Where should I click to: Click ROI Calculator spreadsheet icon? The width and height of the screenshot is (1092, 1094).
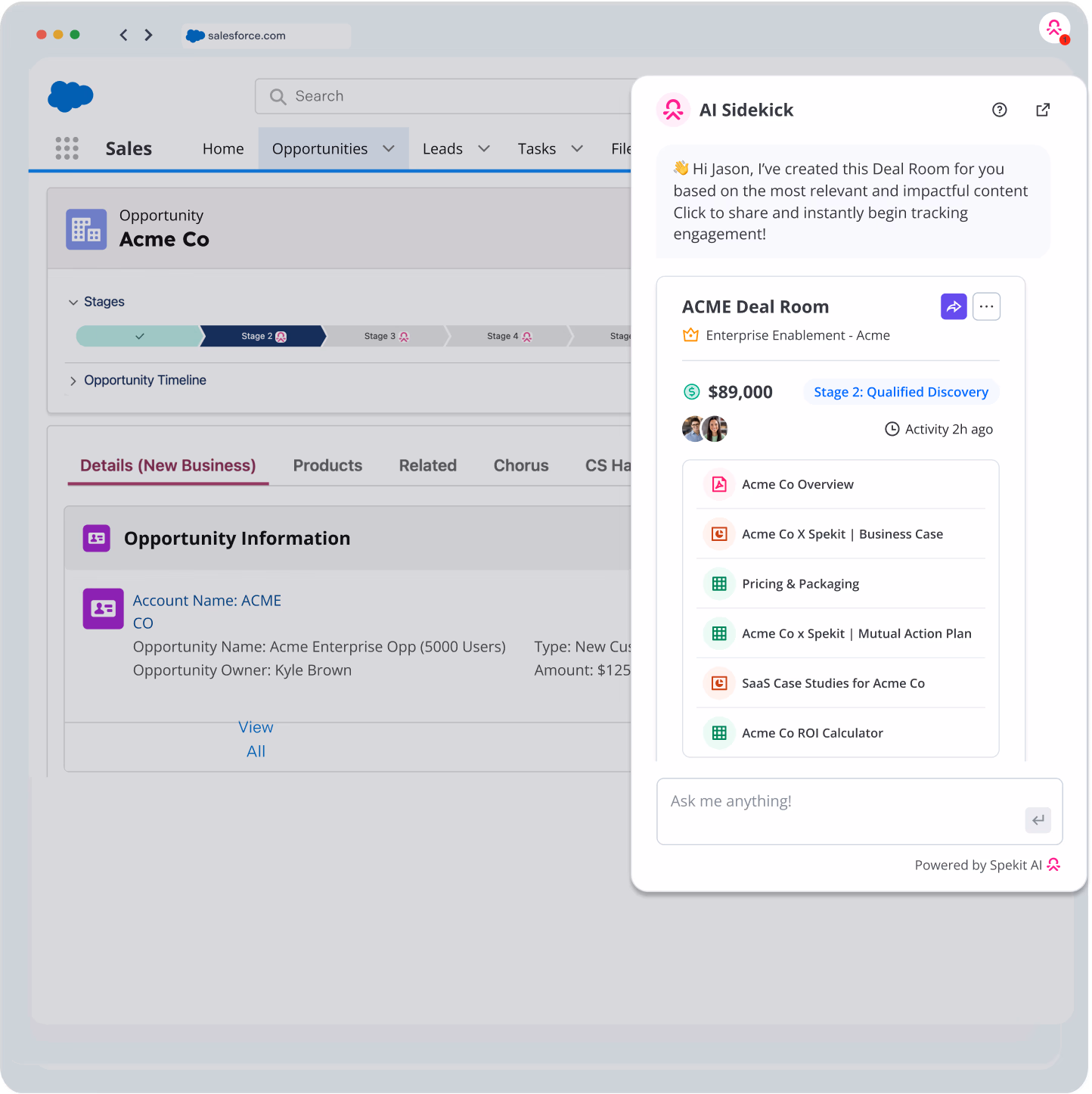click(719, 733)
